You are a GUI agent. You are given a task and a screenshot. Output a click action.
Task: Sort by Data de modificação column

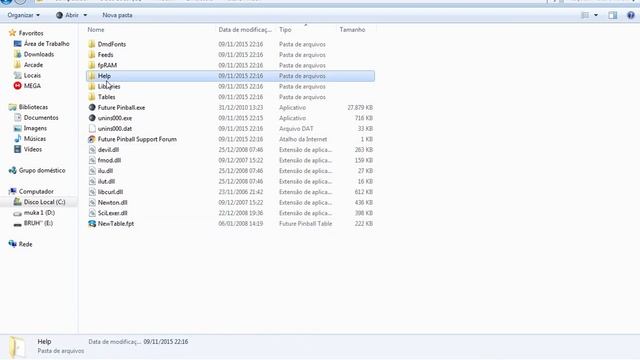245,30
